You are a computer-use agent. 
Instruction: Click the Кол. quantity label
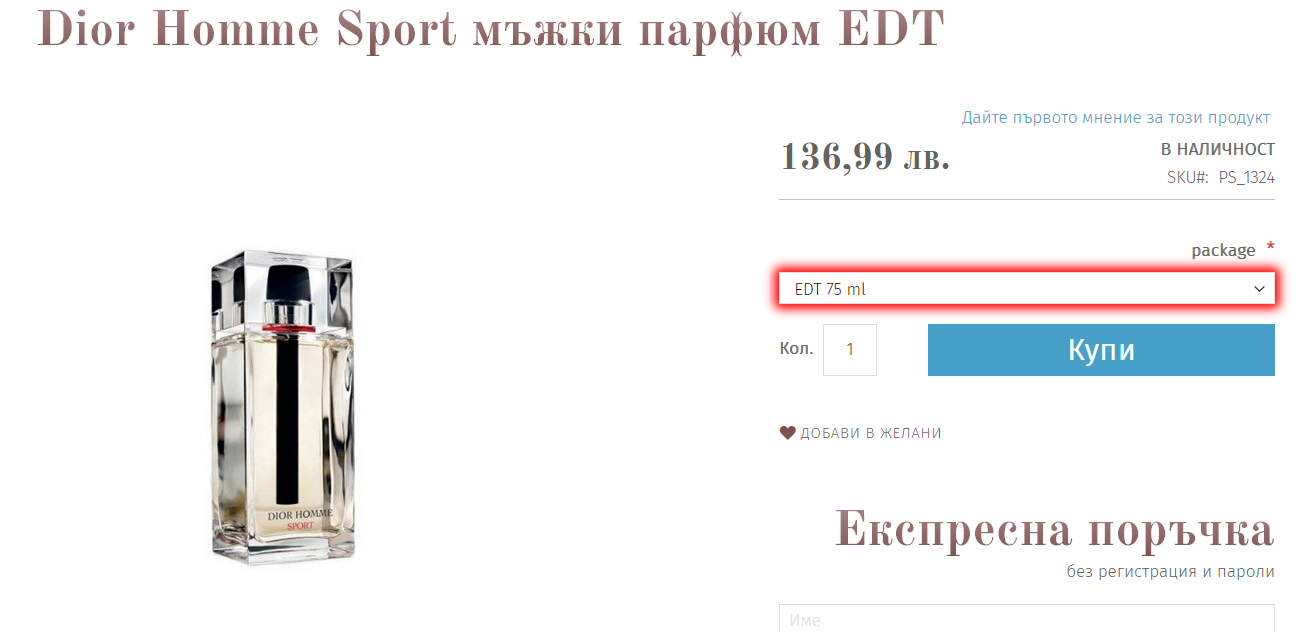tap(796, 349)
